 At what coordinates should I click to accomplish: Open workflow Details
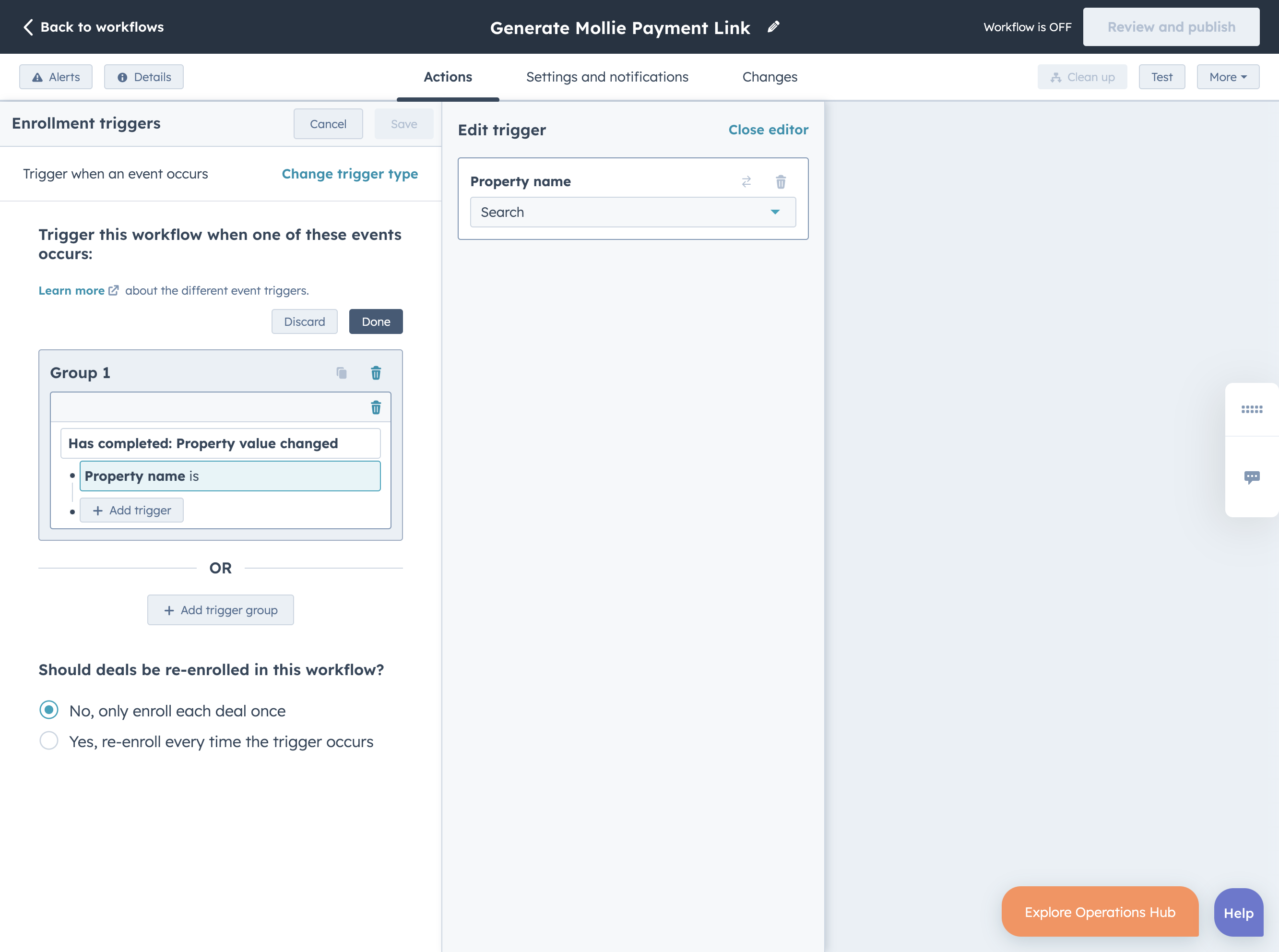pos(144,77)
